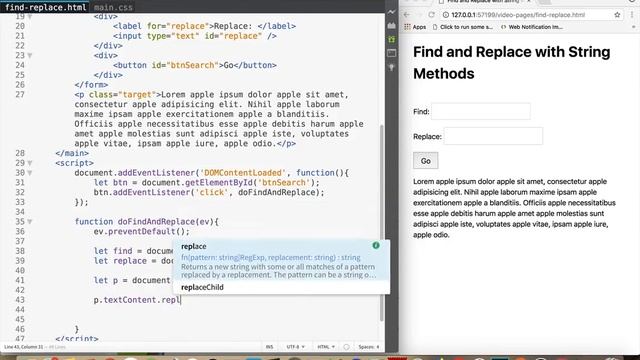Click the bottom pin-shaped icon in Brackets sidebar
640x360 pixels.
point(391,67)
